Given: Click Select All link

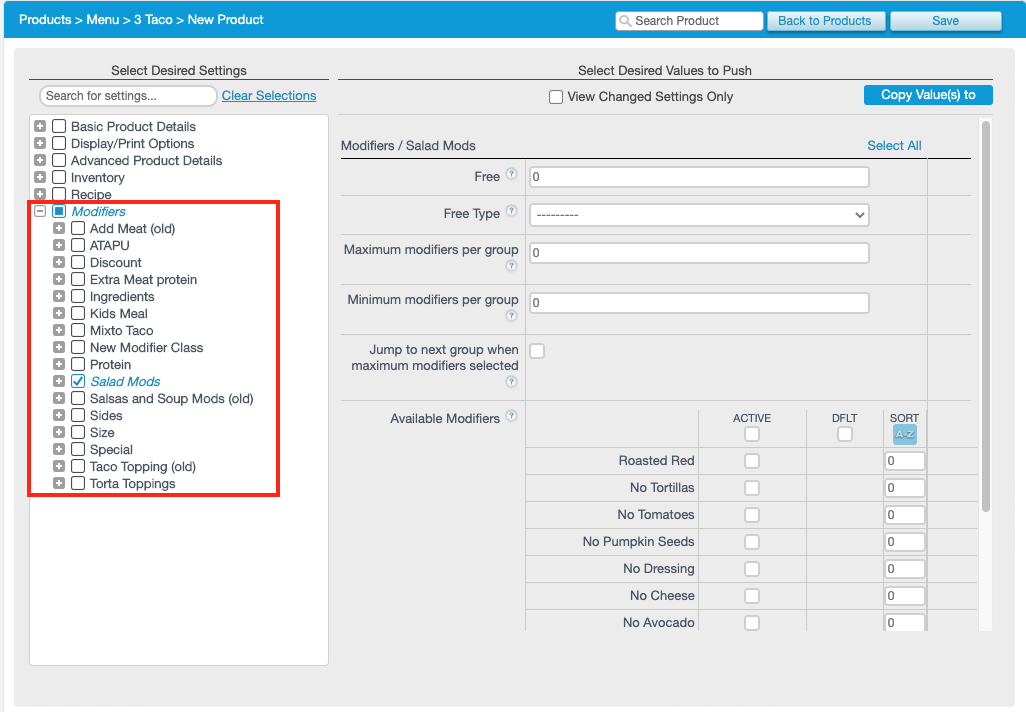Looking at the screenshot, I should 894,145.
